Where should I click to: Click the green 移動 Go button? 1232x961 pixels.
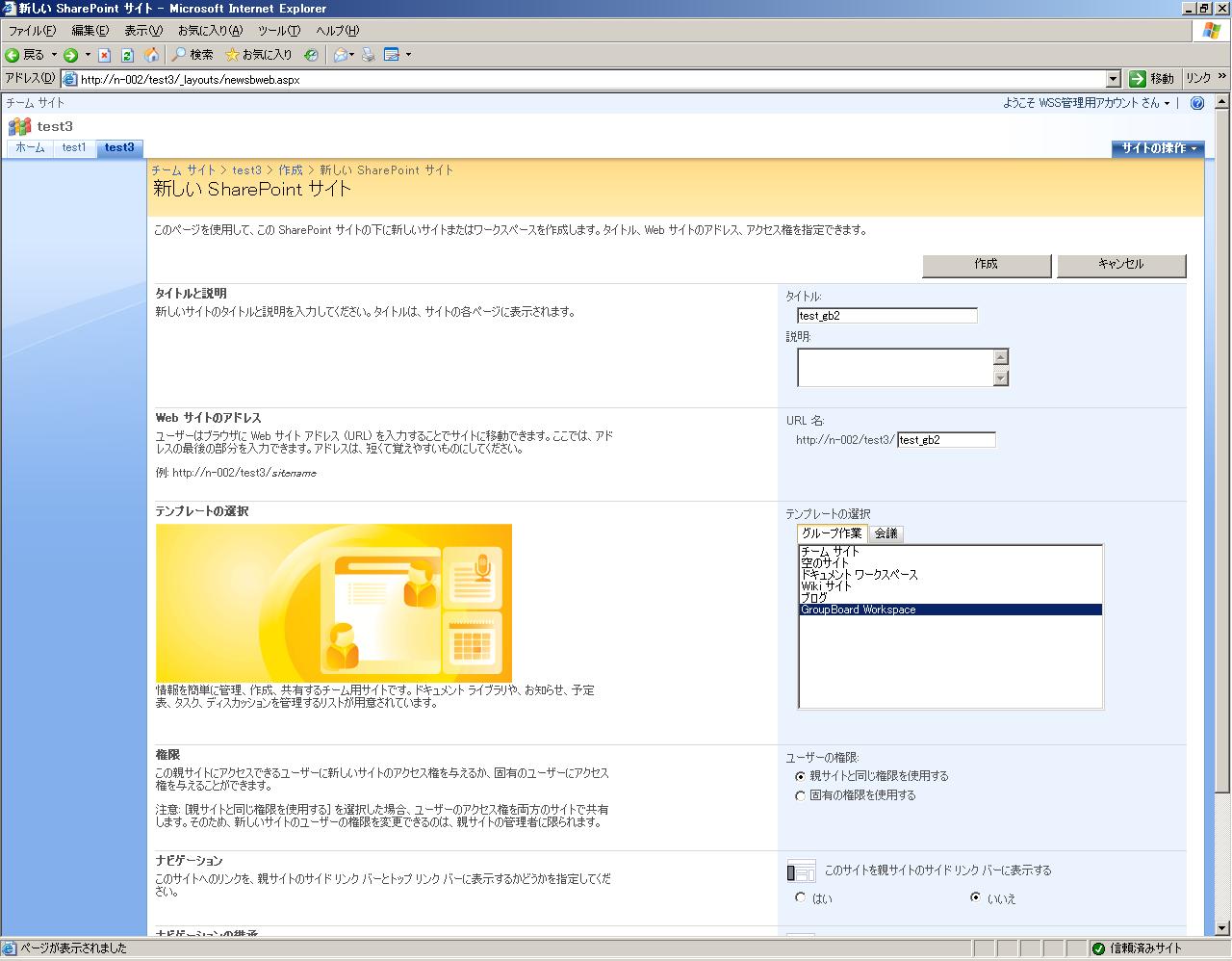(x=1152, y=79)
